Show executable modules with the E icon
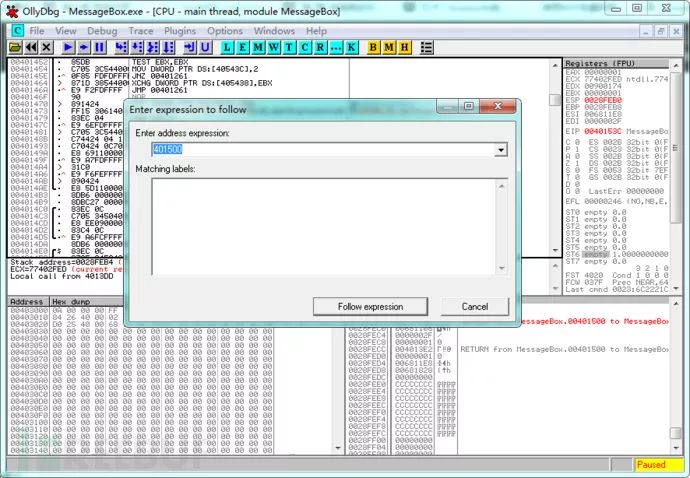 click(x=242, y=47)
